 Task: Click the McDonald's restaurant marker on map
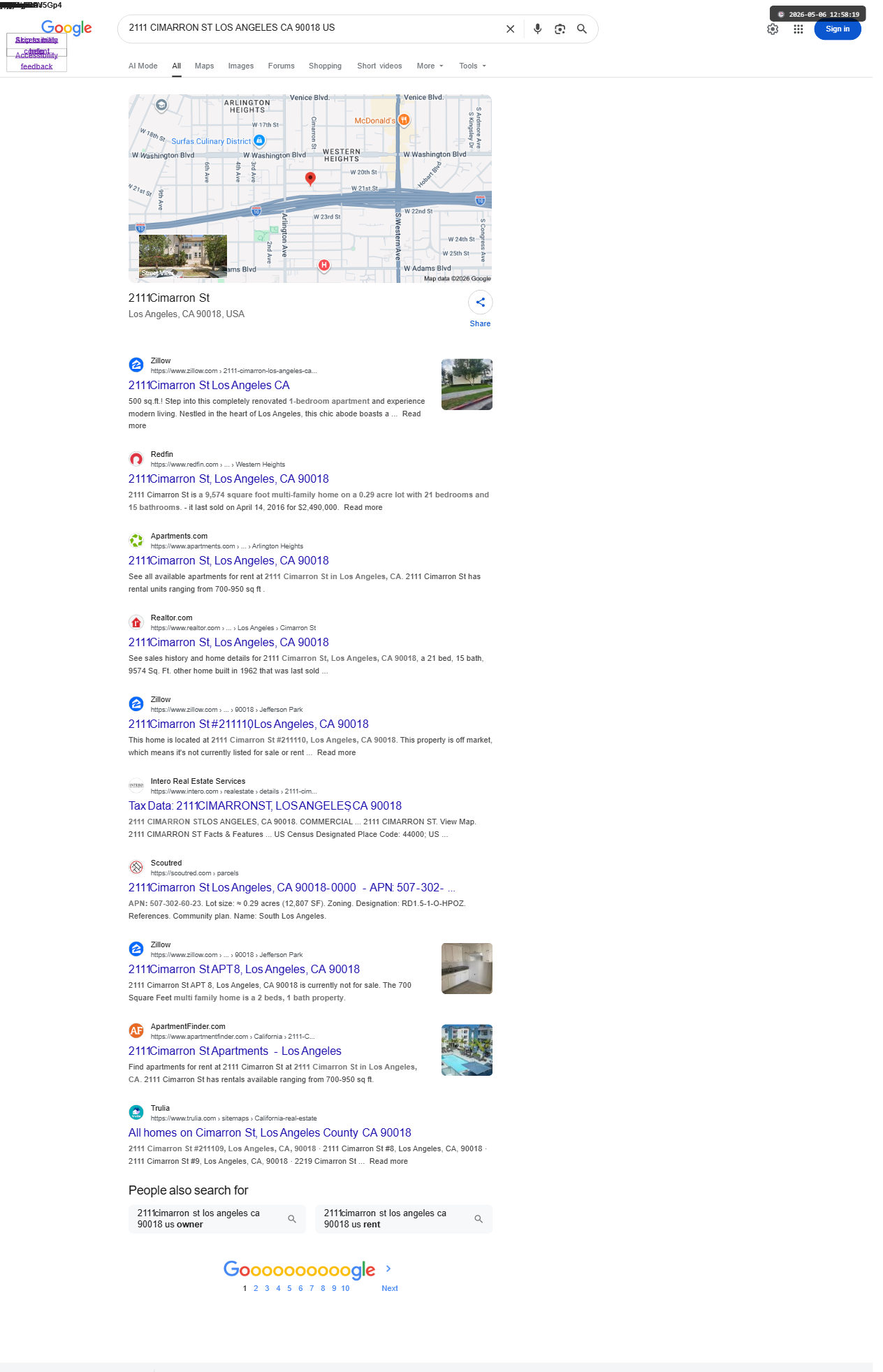[x=404, y=120]
